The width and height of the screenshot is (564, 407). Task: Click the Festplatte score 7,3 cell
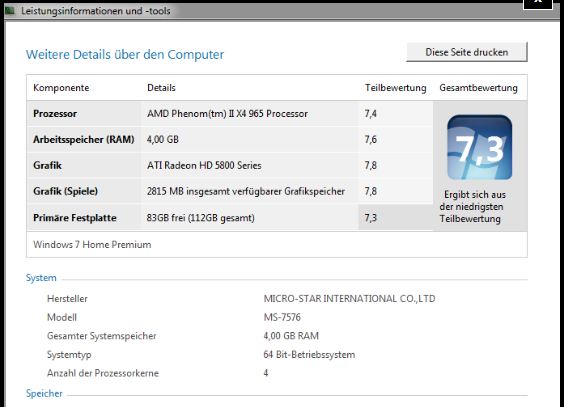pyautogui.click(x=395, y=218)
